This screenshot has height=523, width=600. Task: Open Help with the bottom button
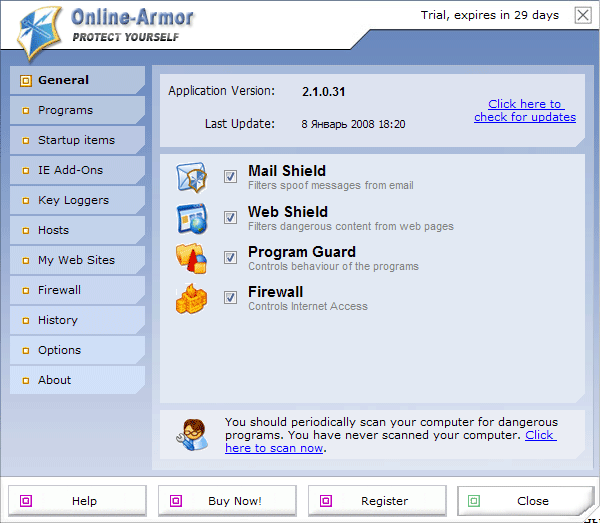click(x=77, y=501)
